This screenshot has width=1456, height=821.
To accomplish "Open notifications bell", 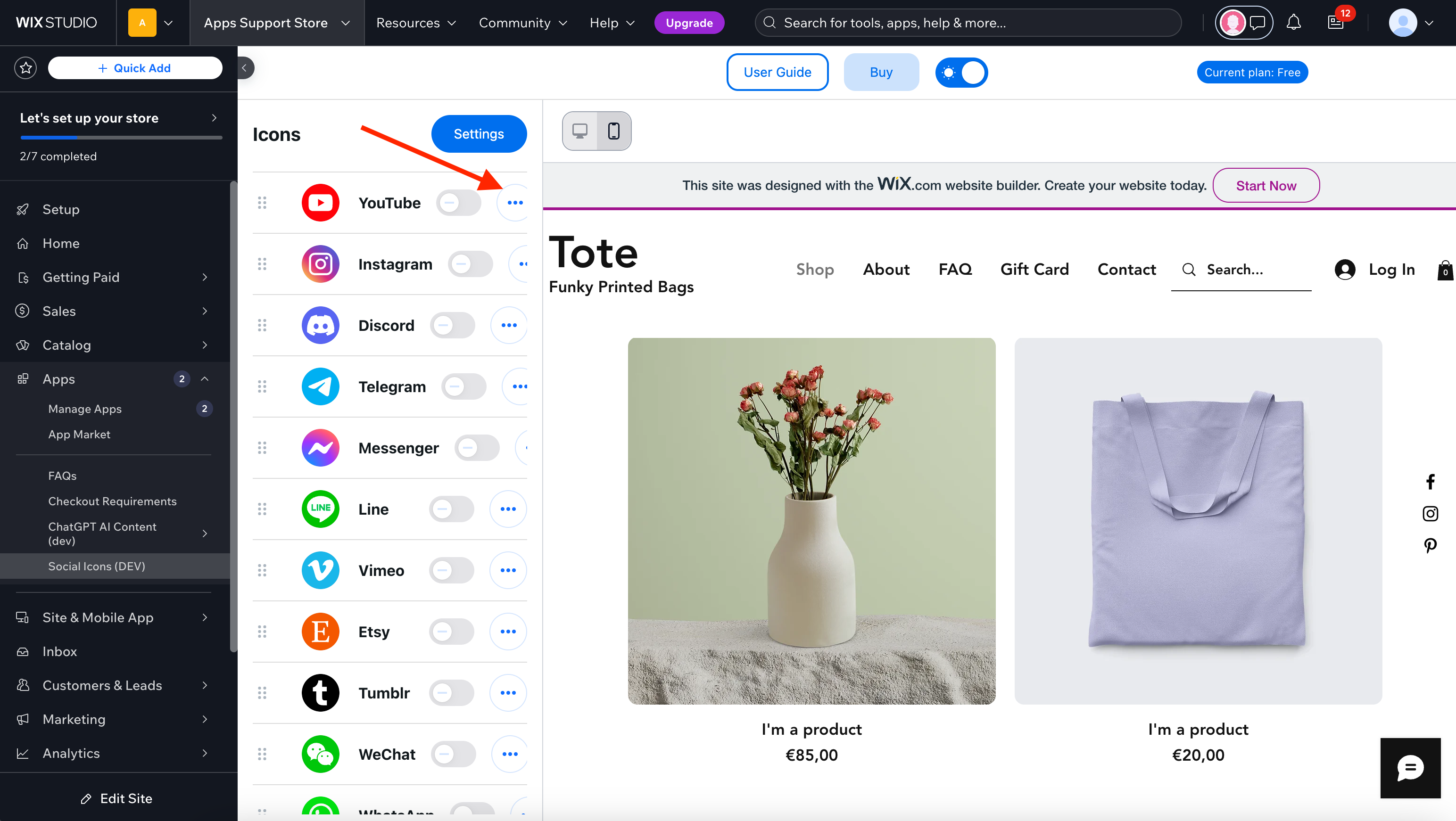I will [x=1294, y=23].
